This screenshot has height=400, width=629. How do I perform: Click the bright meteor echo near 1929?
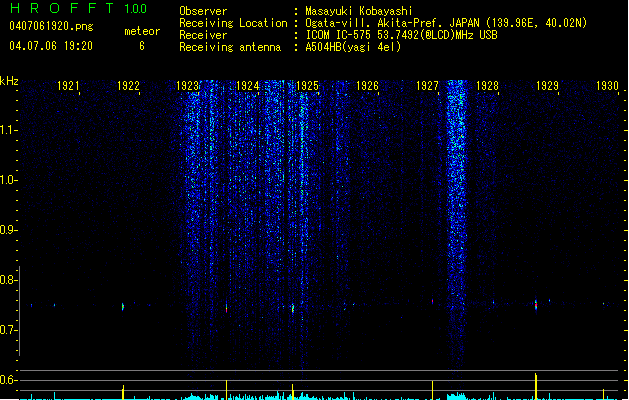pos(536,304)
